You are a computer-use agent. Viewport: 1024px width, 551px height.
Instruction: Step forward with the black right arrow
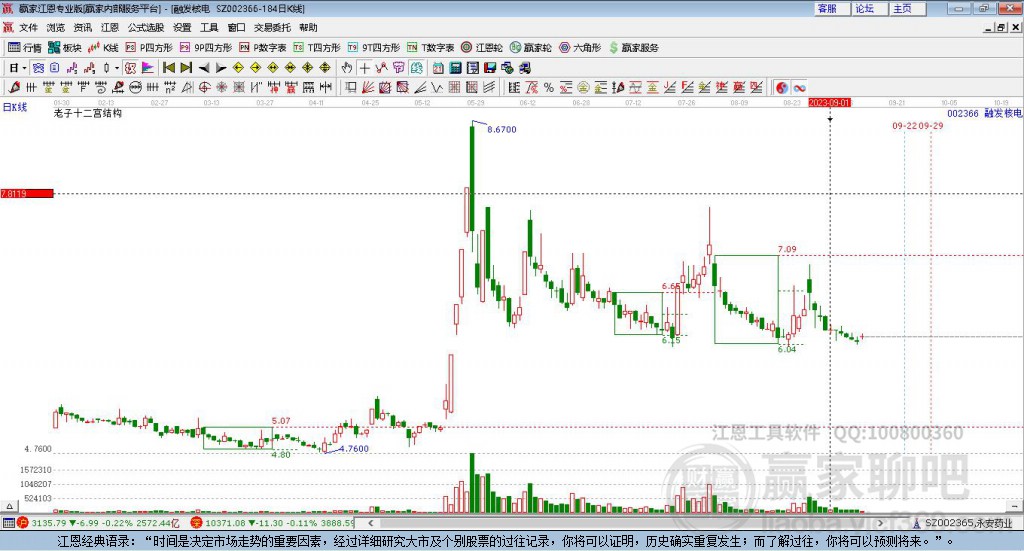(x=221, y=68)
